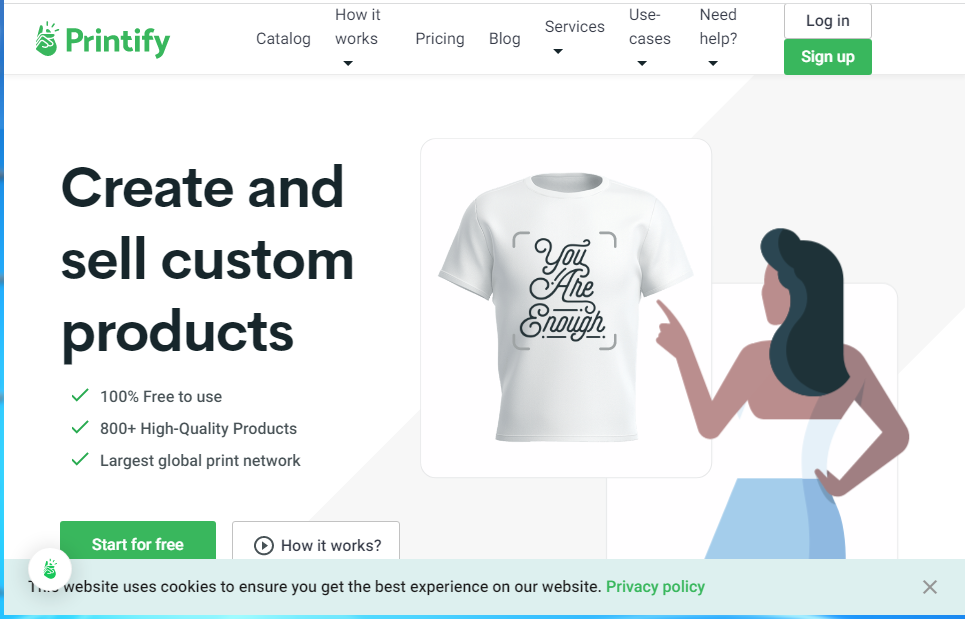Open the Blog menu link
Screen dimensions: 965x619
tap(504, 39)
